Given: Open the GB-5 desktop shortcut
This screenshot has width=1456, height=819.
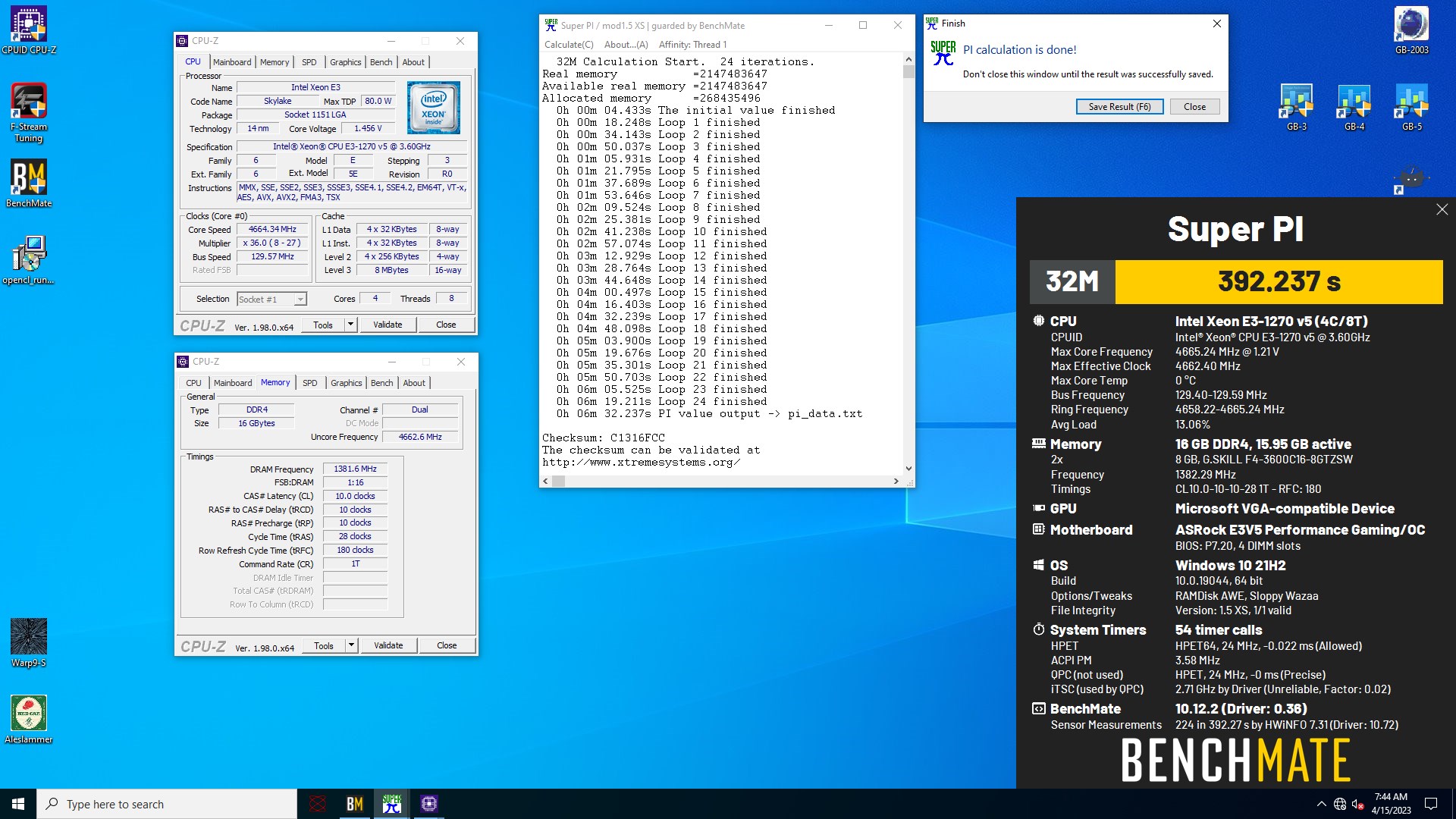Looking at the screenshot, I should (x=1411, y=107).
